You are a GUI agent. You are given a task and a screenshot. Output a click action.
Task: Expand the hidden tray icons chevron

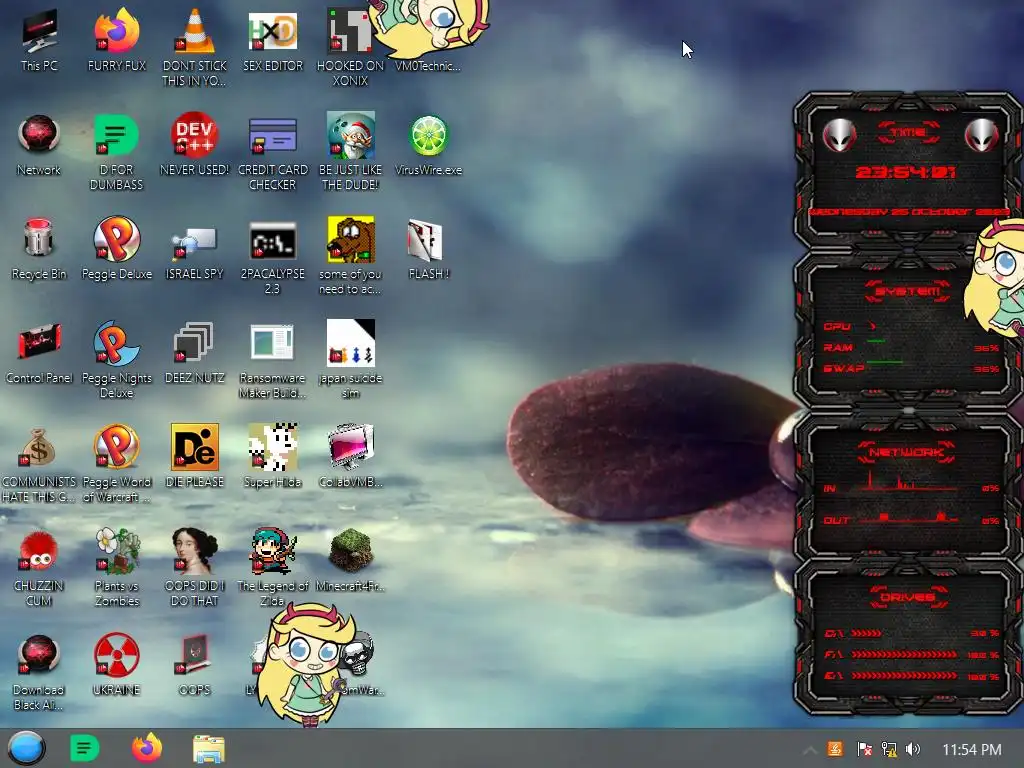click(809, 750)
